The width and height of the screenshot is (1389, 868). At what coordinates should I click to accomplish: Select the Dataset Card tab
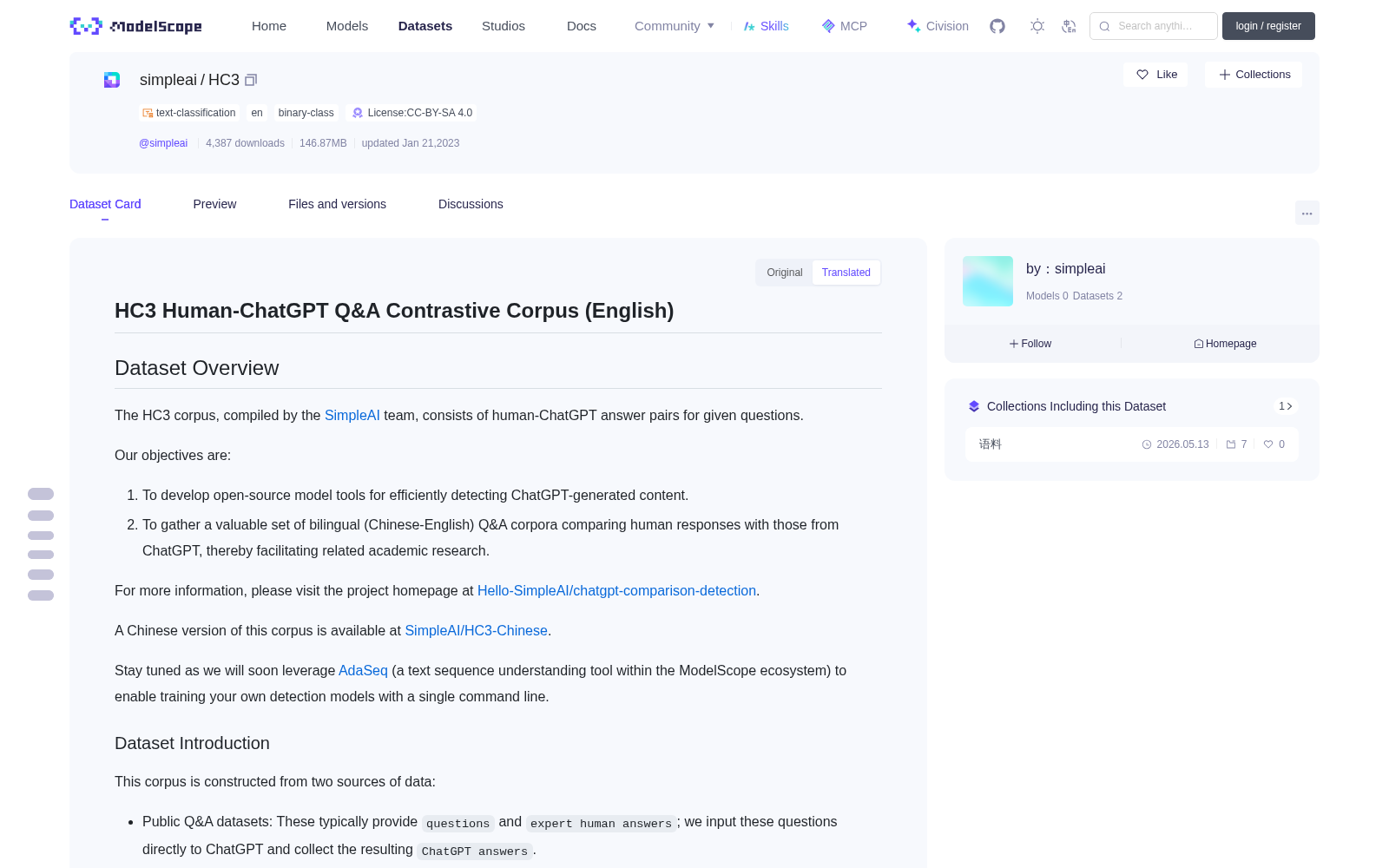(105, 204)
